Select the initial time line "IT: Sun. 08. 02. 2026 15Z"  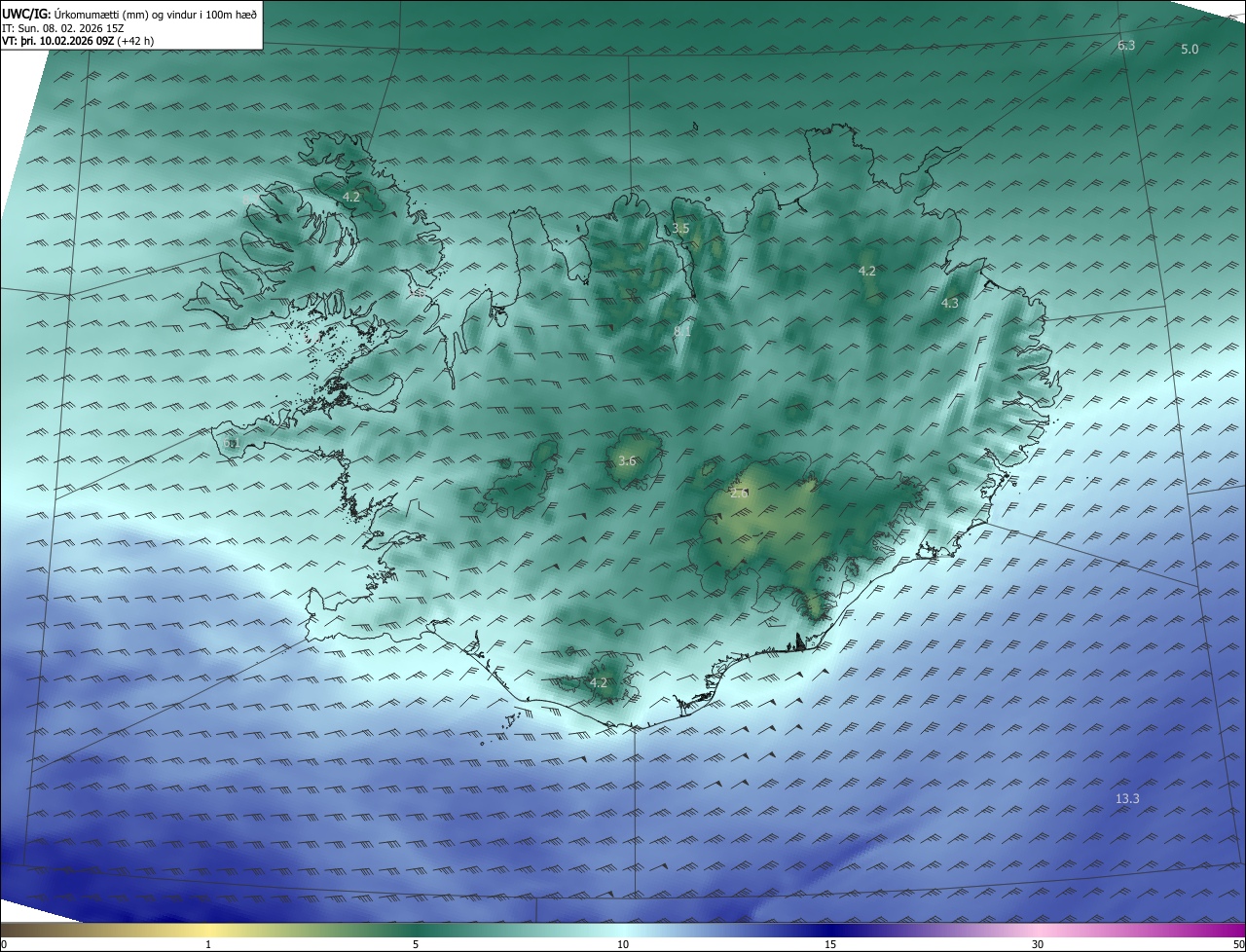coord(63,28)
